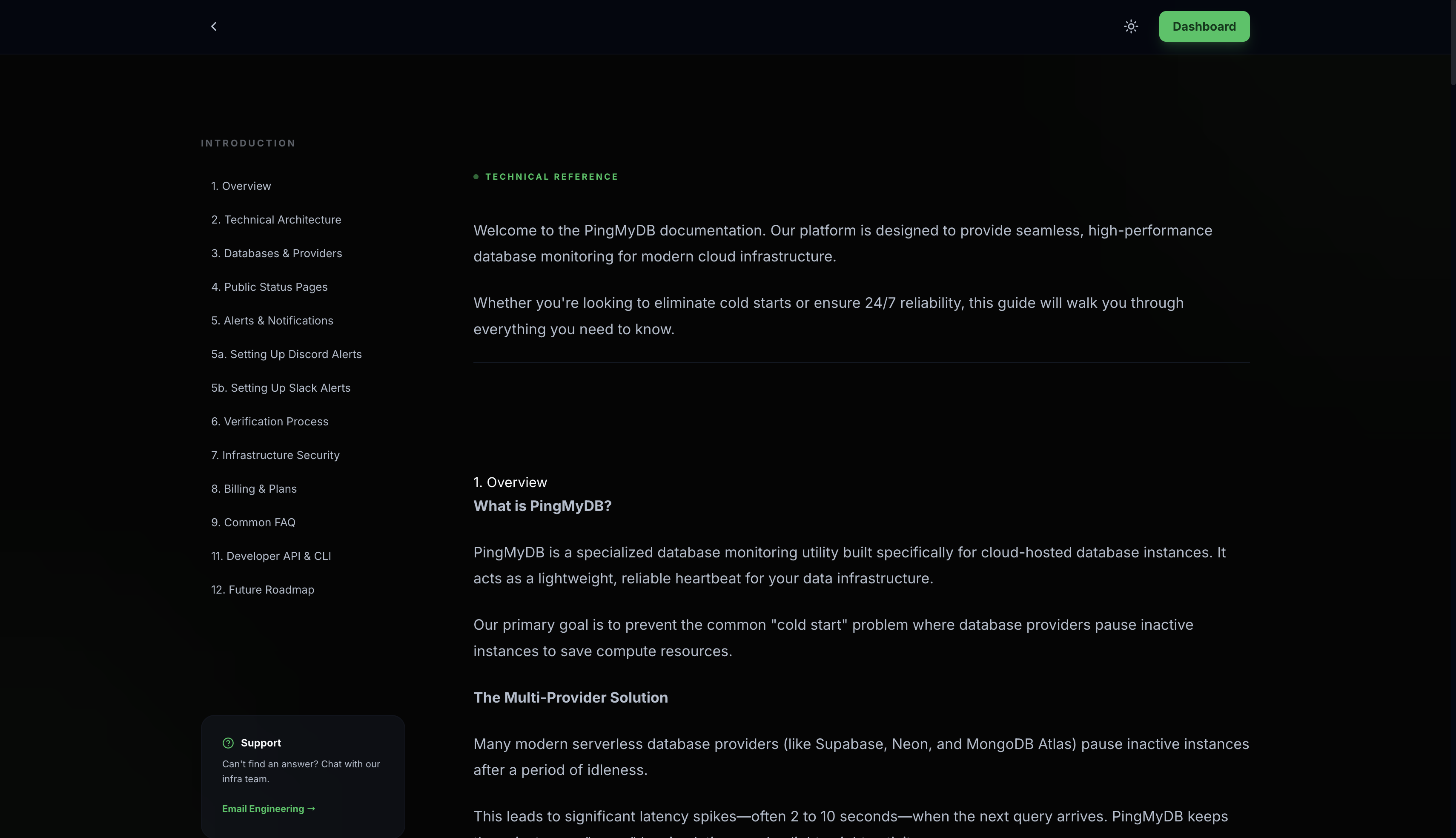Viewport: 1456px width, 838px height.
Task: Open Setting Up Slack Alerts
Action: click(281, 387)
